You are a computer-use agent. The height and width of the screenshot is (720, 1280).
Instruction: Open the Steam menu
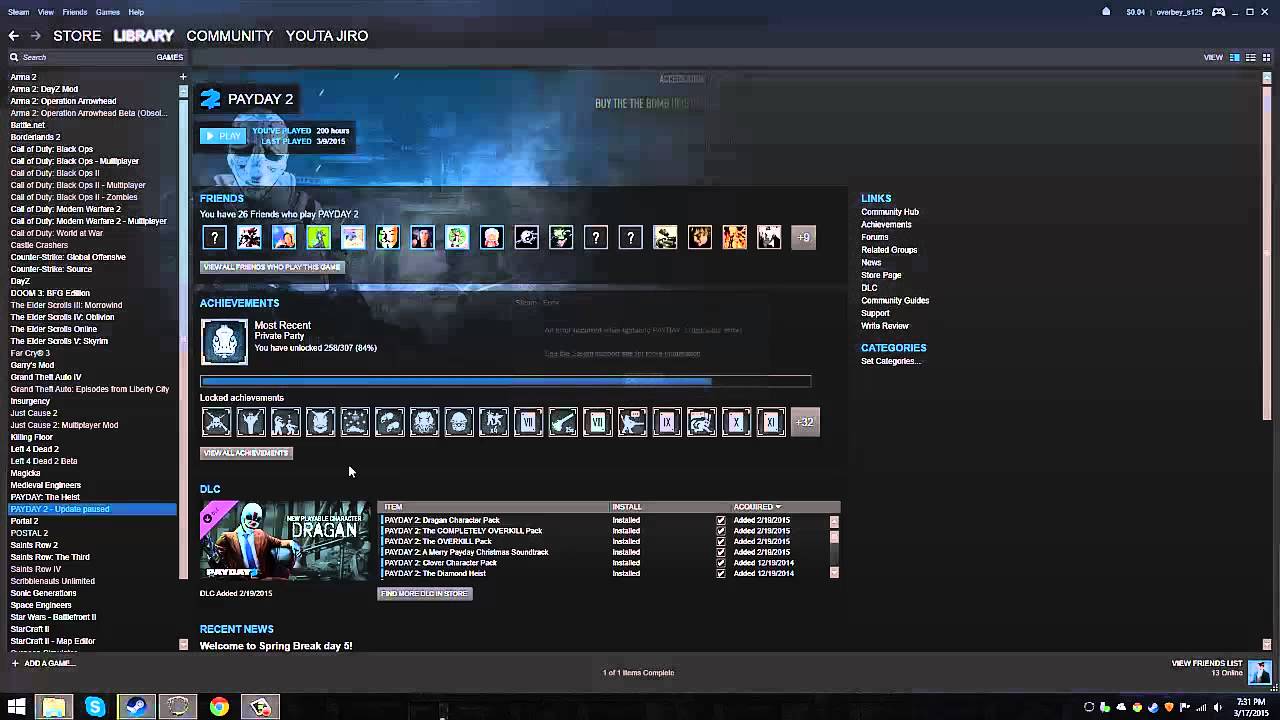click(18, 12)
